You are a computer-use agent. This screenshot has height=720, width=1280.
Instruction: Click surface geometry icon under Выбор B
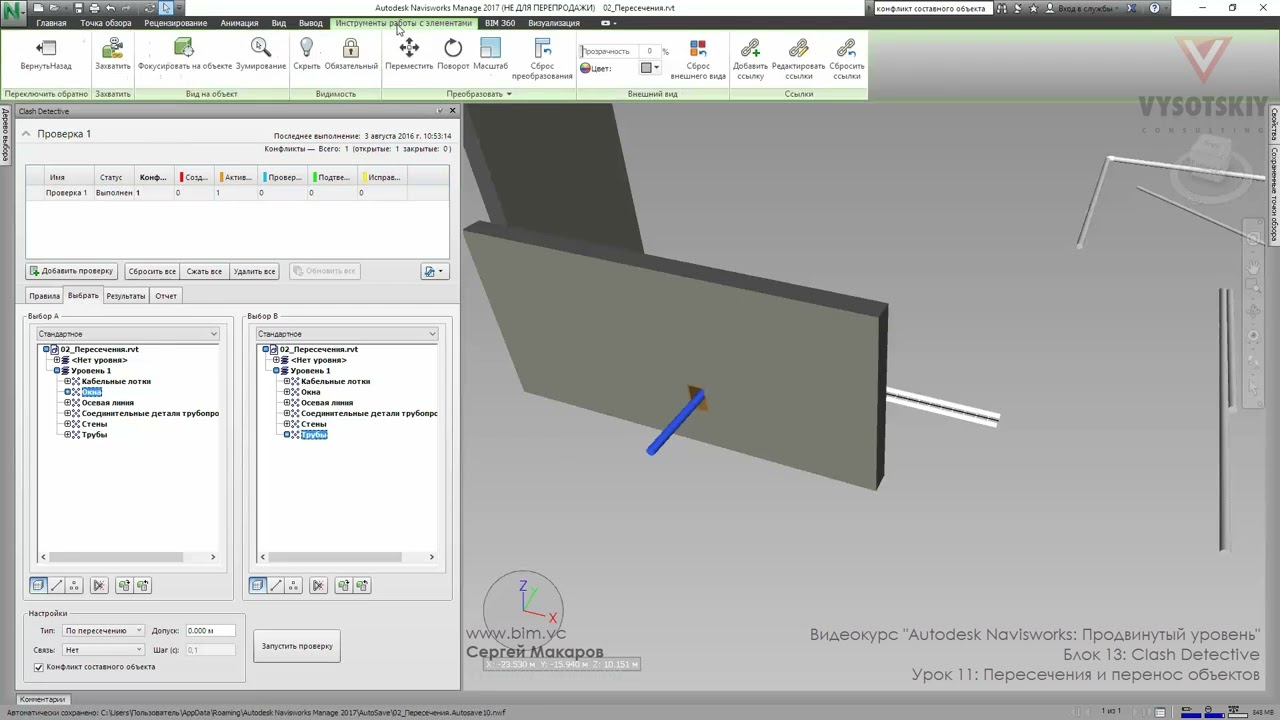[x=257, y=585]
